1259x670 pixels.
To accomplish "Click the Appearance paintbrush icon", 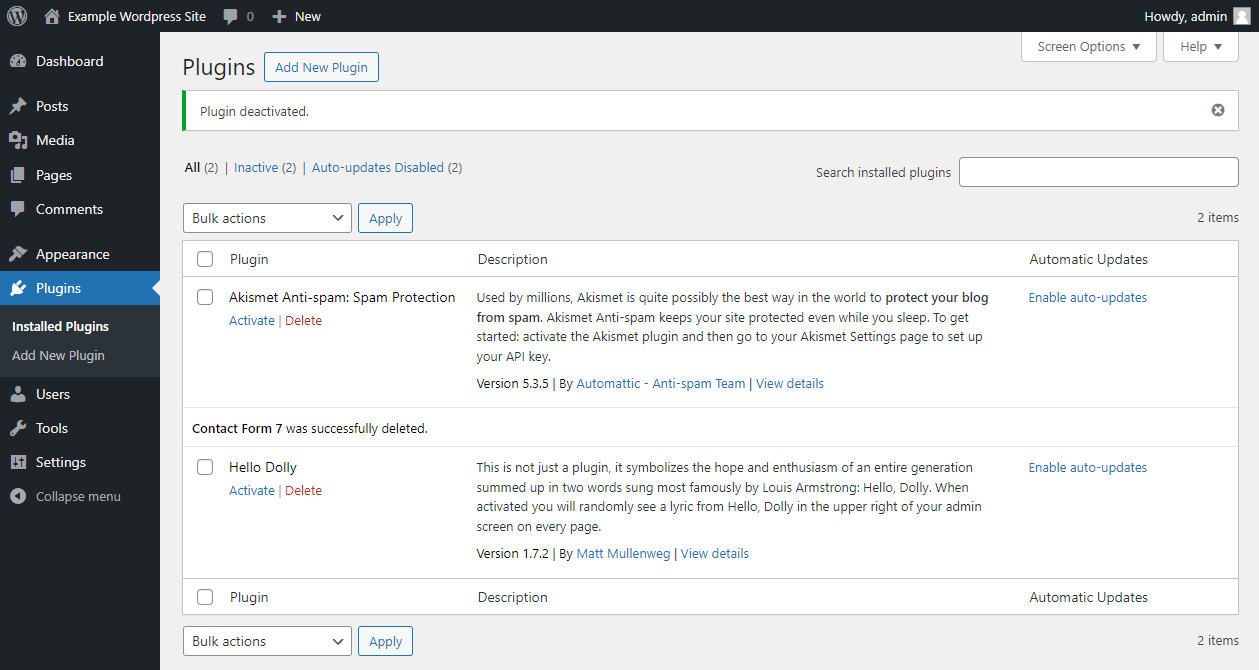I will 18,254.
